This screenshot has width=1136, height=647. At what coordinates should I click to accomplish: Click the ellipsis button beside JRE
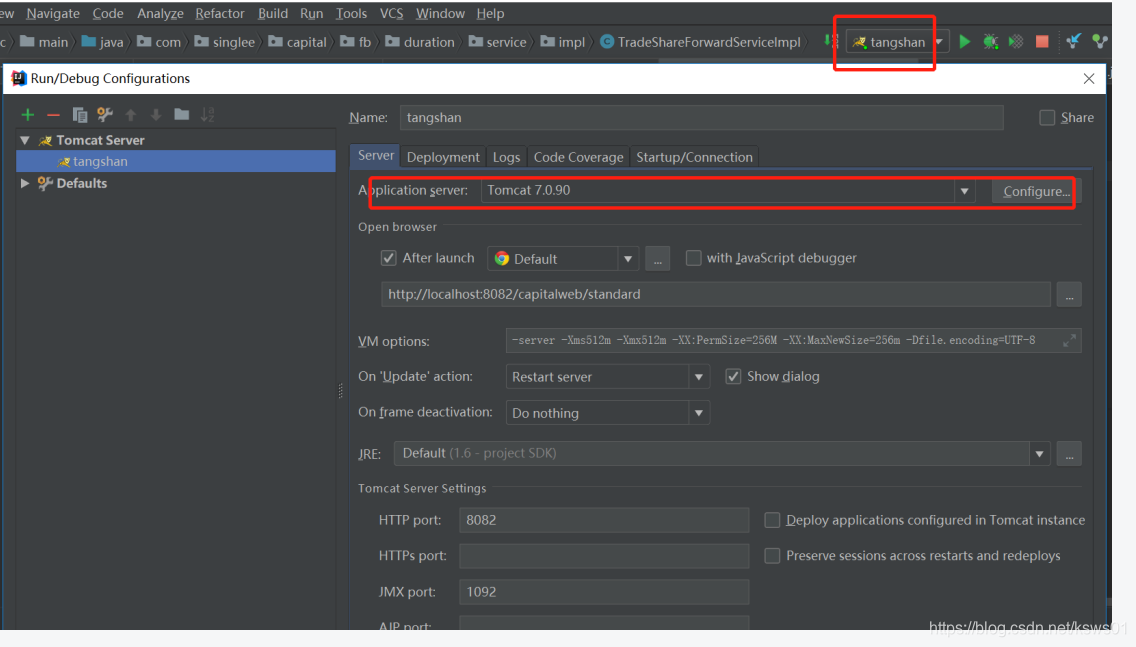tap(1069, 454)
